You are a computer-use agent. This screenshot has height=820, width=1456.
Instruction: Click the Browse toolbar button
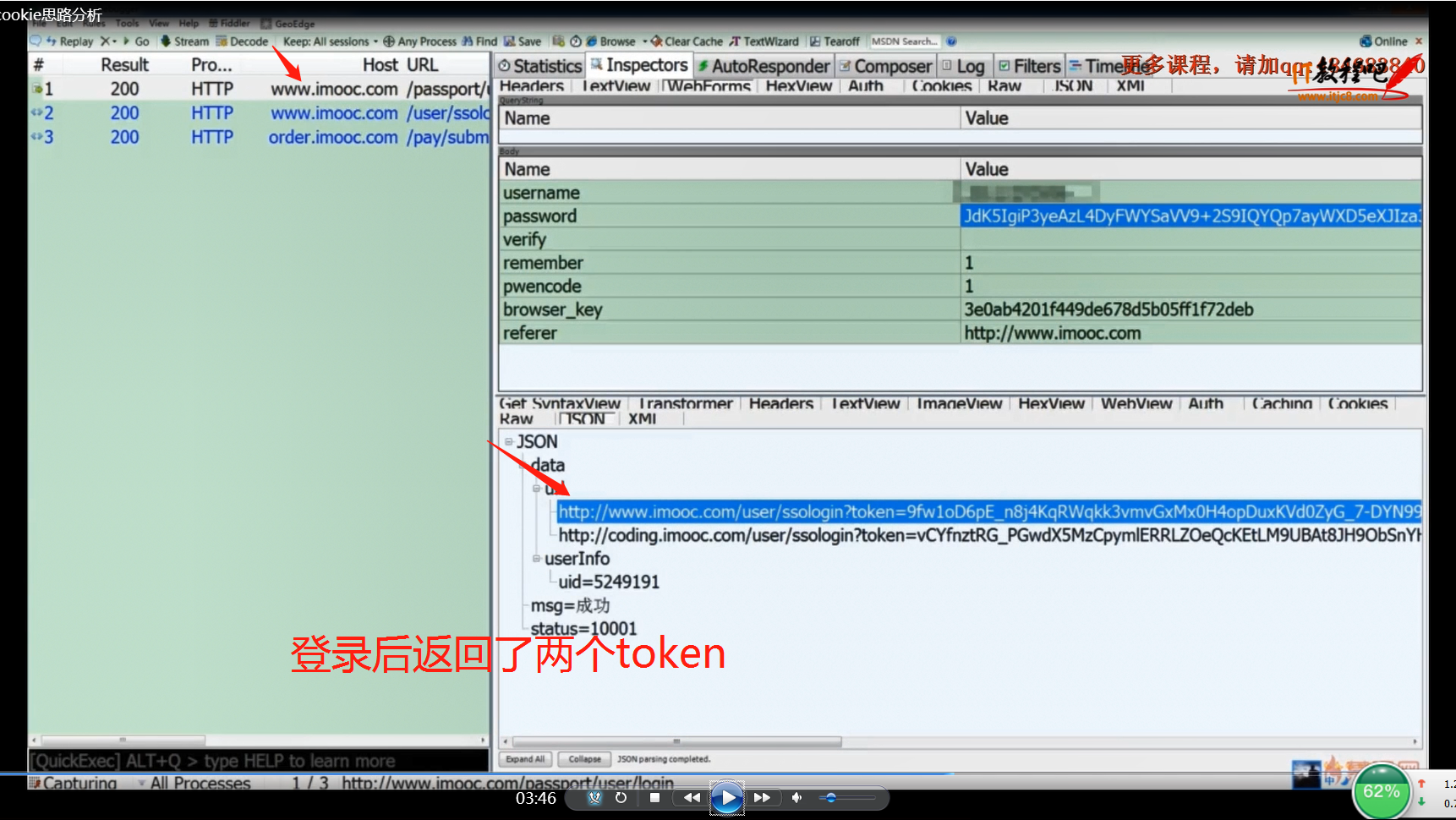611,41
